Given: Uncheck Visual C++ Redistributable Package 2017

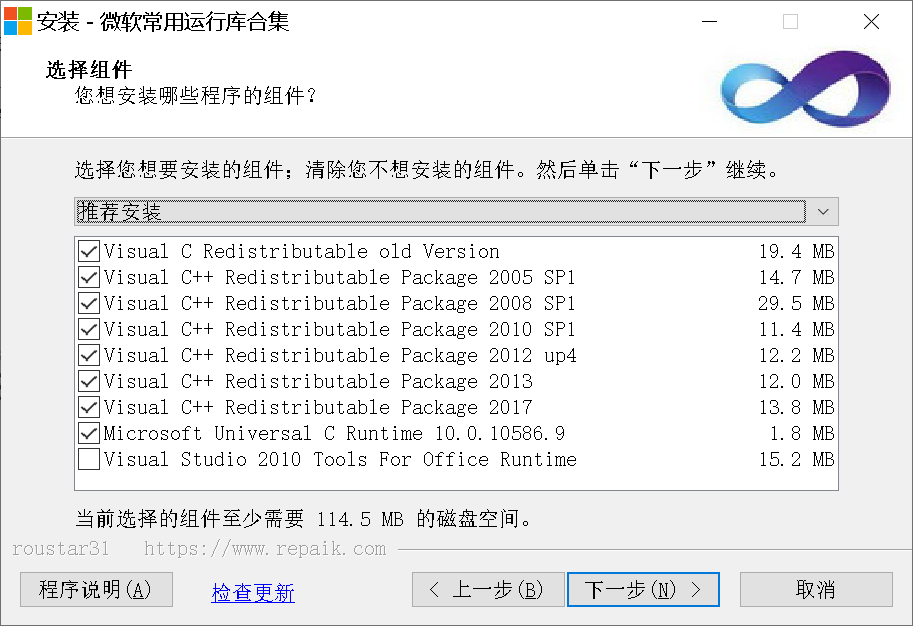Looking at the screenshot, I should pos(89,407).
